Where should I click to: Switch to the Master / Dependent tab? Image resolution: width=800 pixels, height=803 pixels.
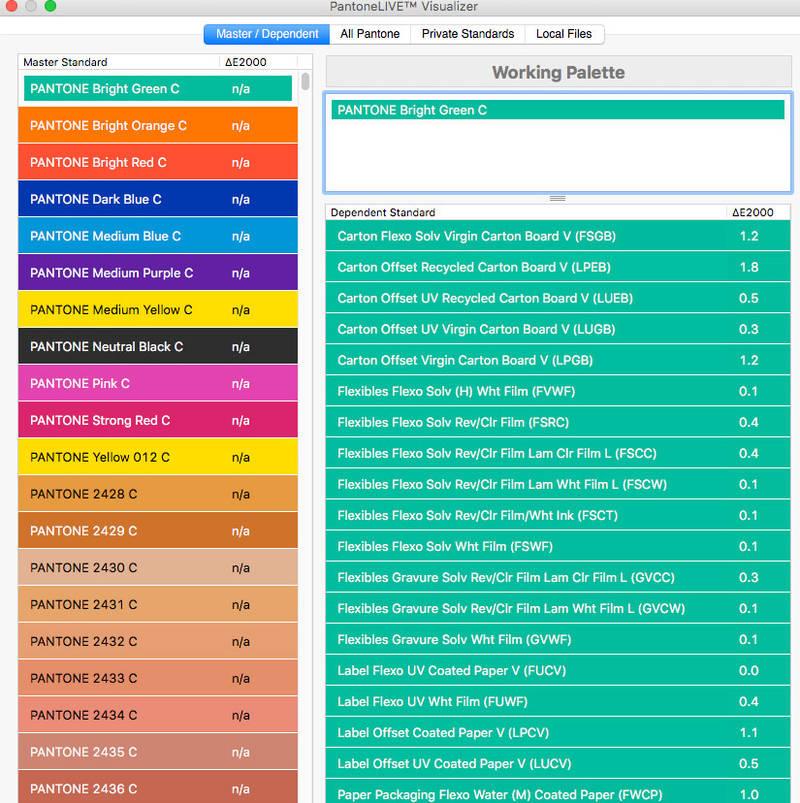pos(266,34)
